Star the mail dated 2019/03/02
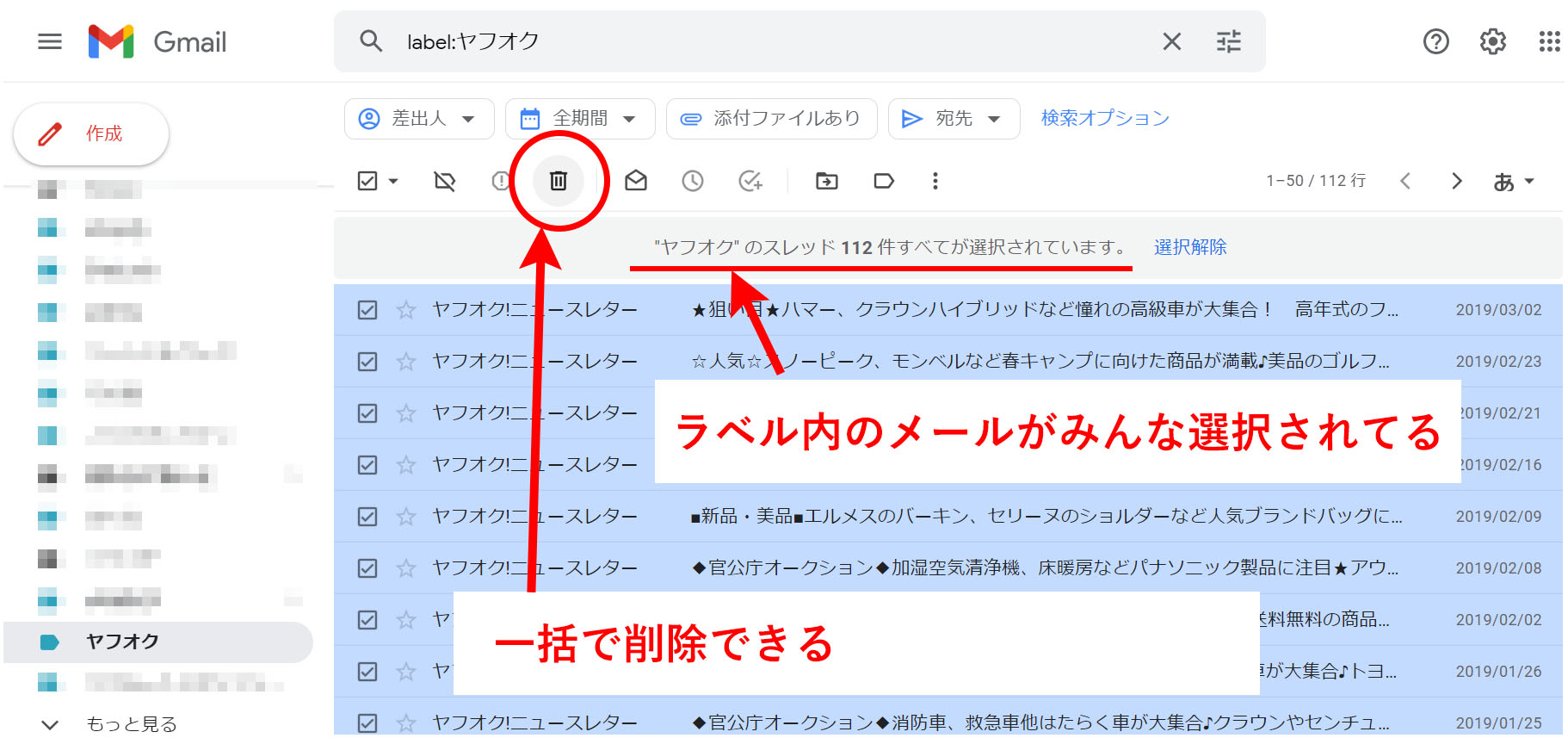This screenshot has width=1568, height=738. pyautogui.click(x=406, y=310)
